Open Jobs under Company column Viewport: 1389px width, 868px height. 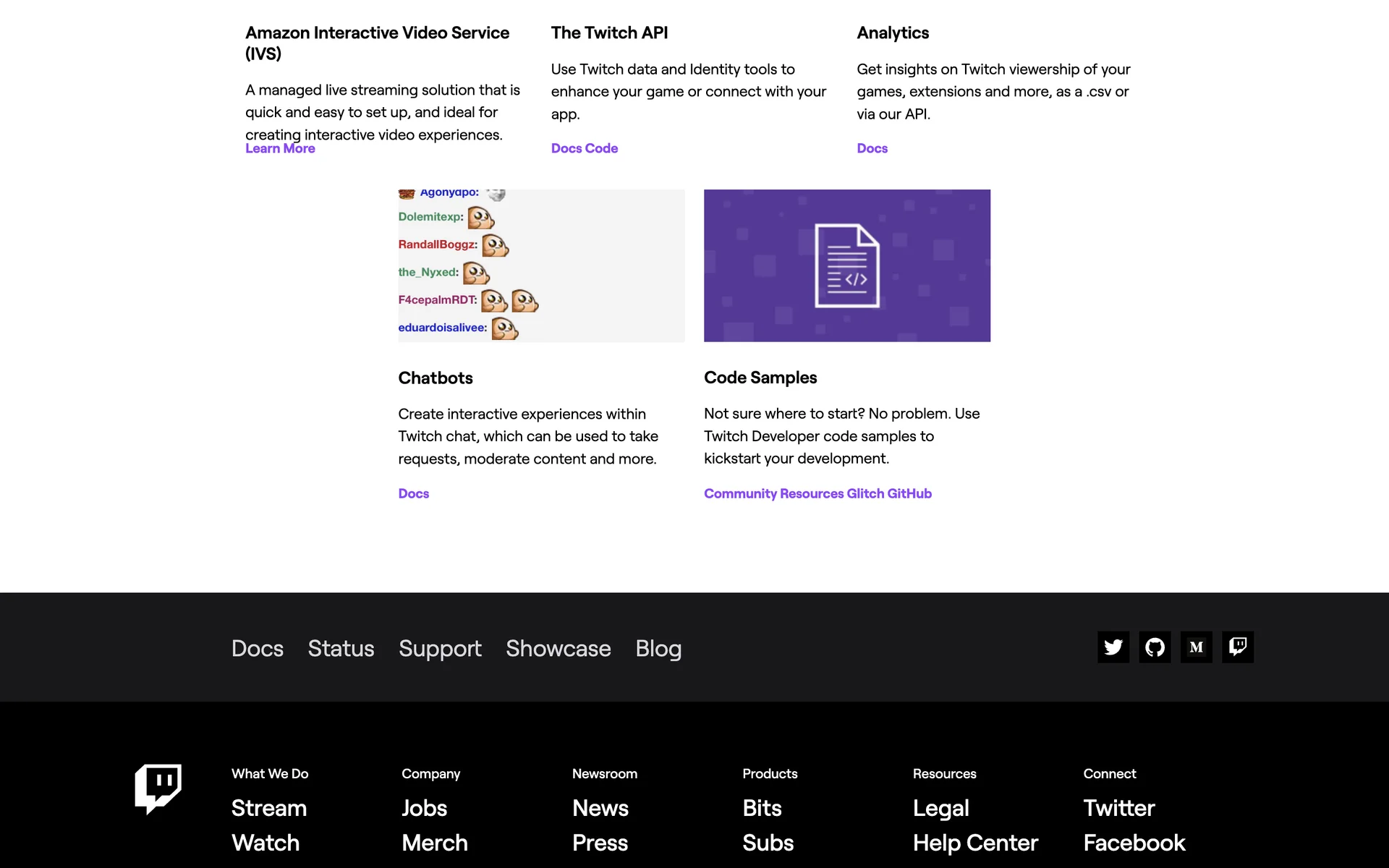pos(424,808)
